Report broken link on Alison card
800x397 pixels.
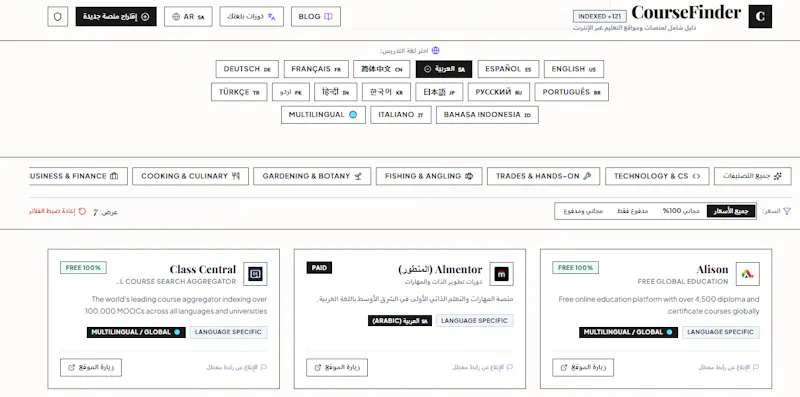point(729,367)
